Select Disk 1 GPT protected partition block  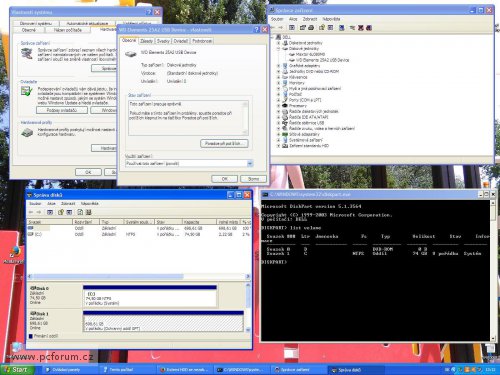tap(163, 321)
